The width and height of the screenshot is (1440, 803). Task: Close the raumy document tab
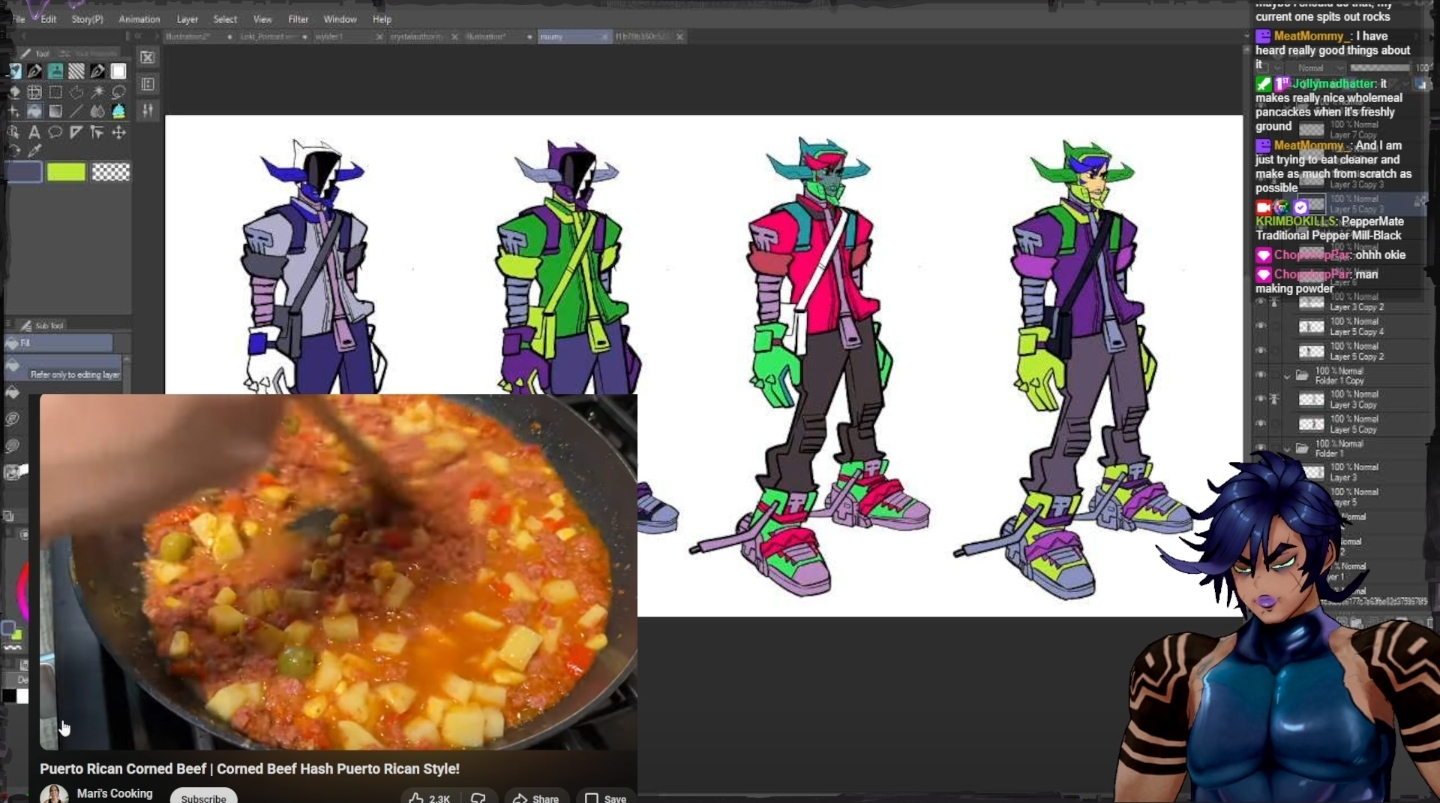point(604,37)
